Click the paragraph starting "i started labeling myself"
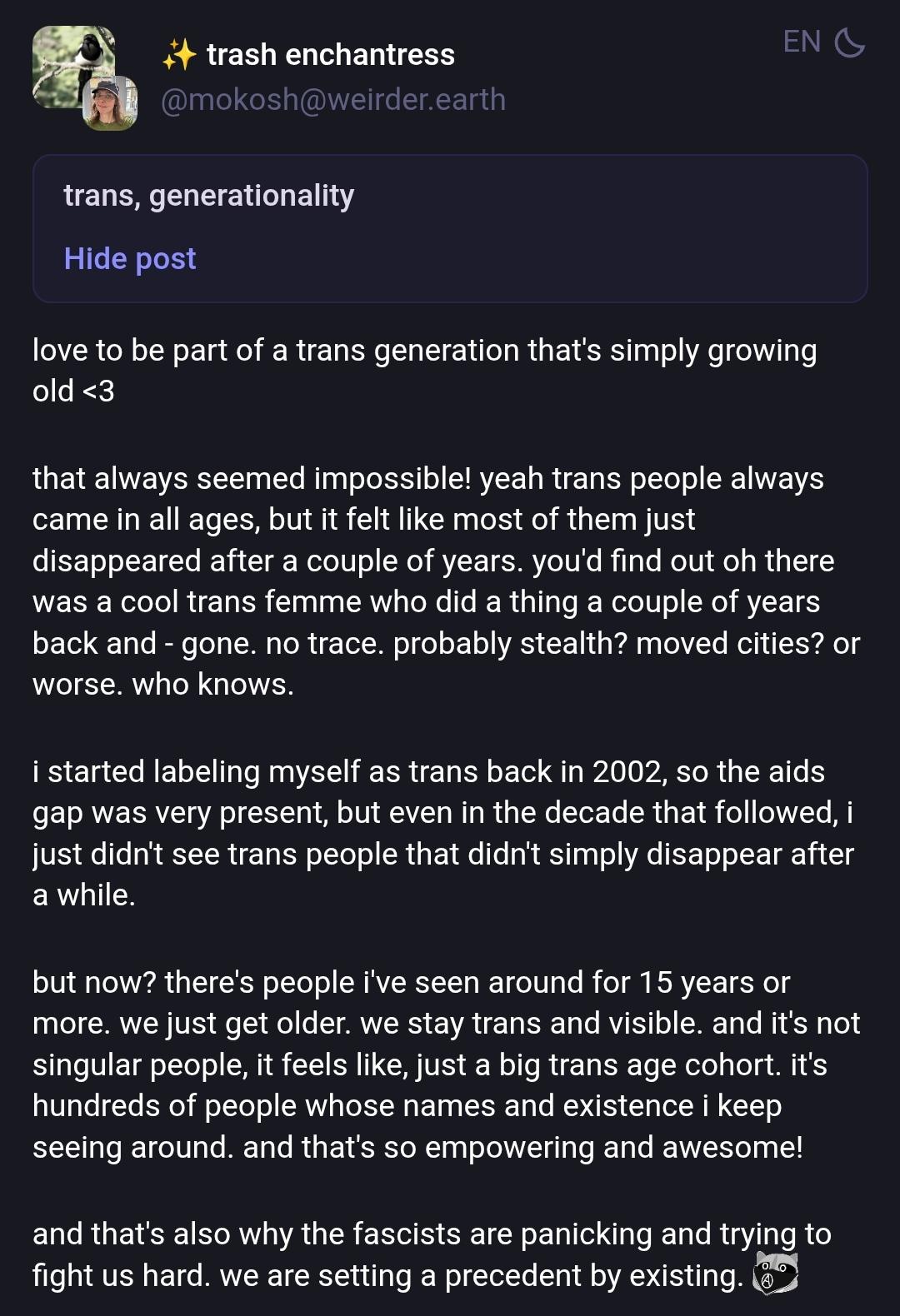The height and width of the screenshot is (1316, 900). pos(442,833)
